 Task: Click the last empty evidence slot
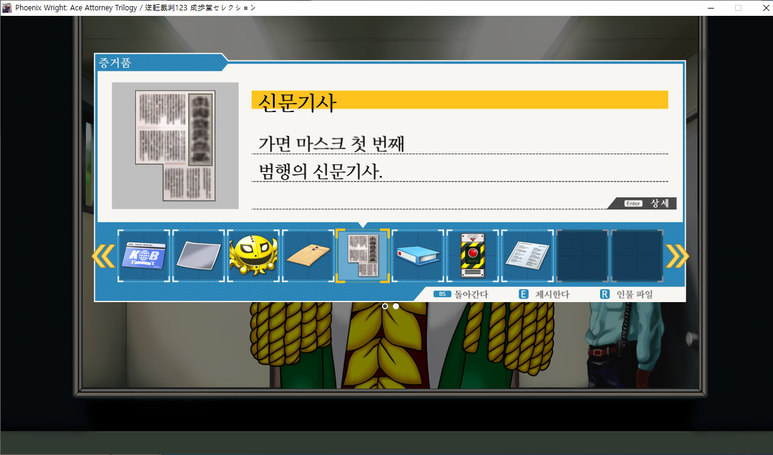637,256
